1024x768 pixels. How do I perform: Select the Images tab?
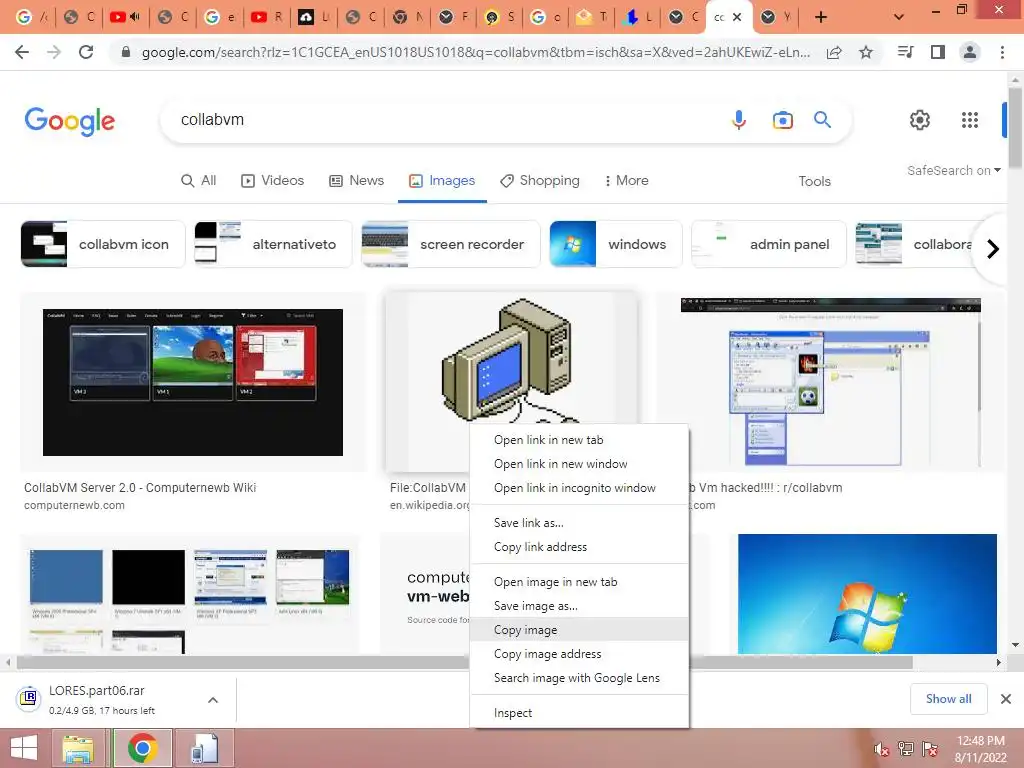pos(442,180)
